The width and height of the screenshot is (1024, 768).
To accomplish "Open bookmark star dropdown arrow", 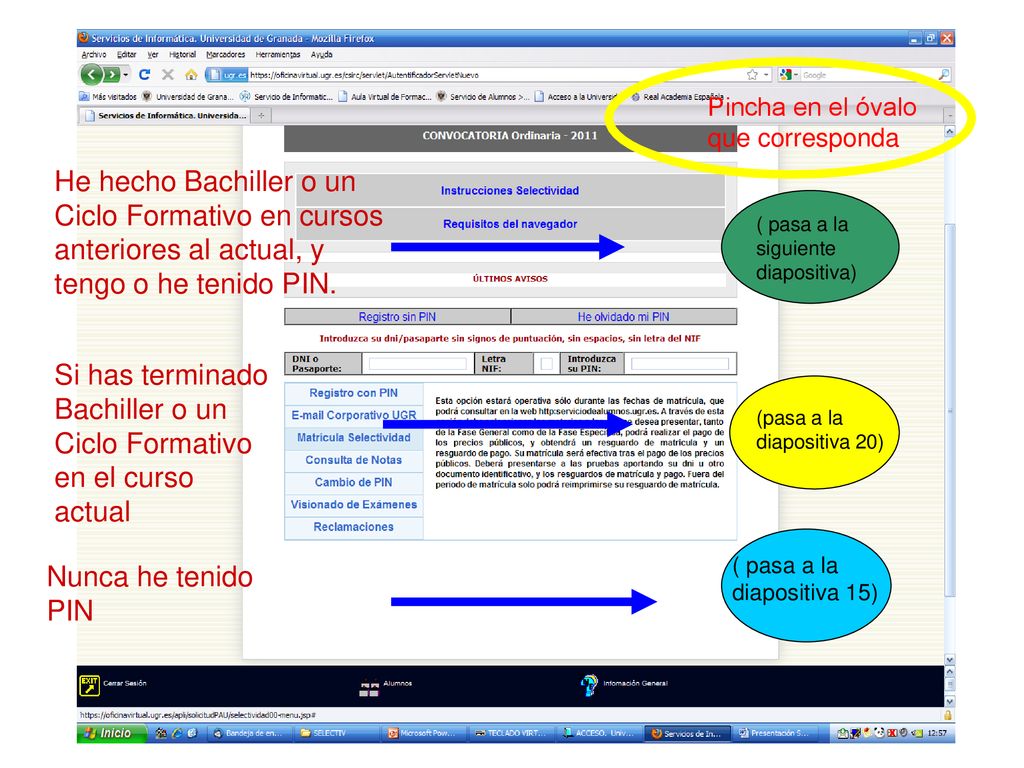I will pos(766,74).
